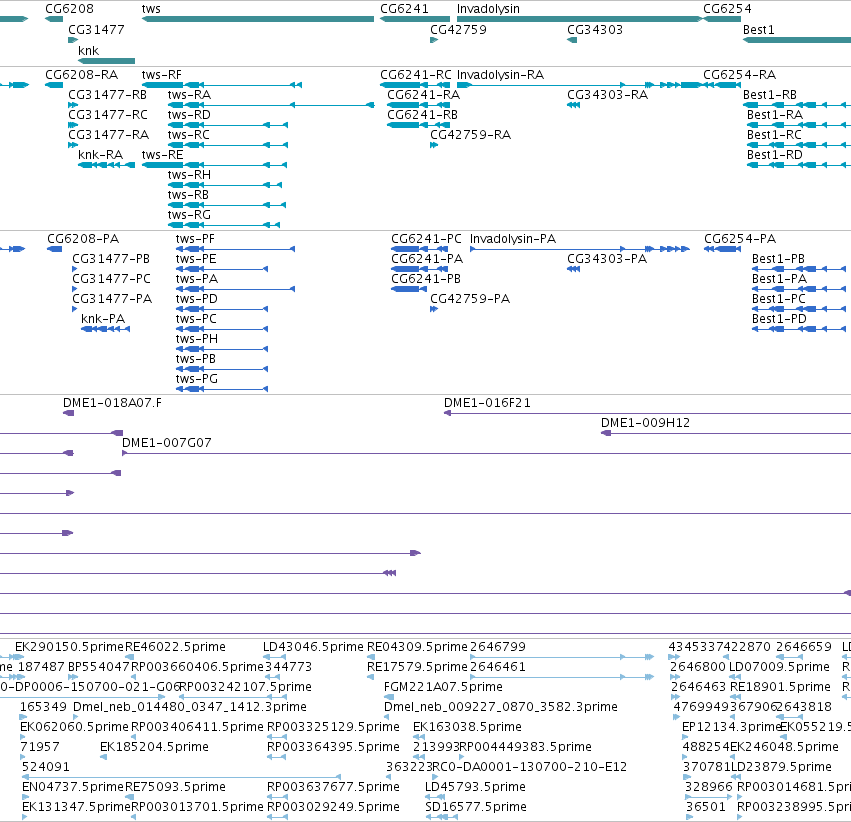
Task: Click transcript CG42759-RA label
Action: pyautogui.click(x=470, y=135)
